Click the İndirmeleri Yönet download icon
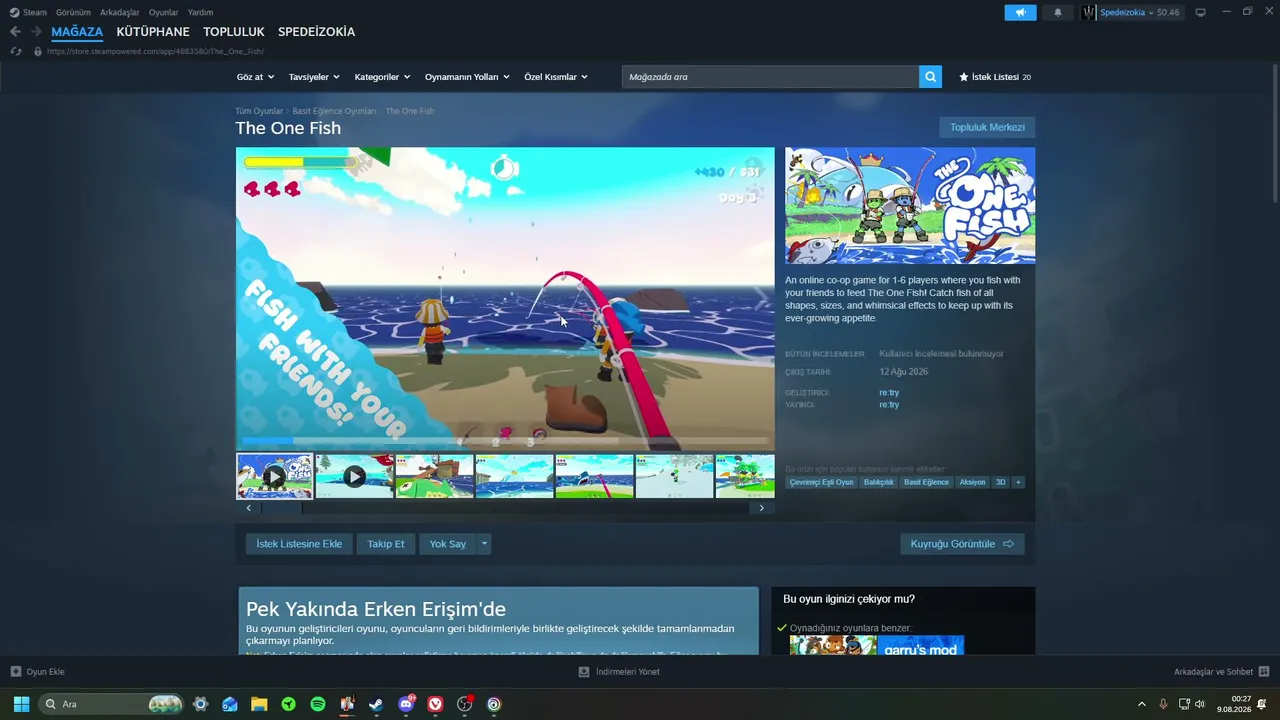This screenshot has height=720, width=1280. click(584, 672)
